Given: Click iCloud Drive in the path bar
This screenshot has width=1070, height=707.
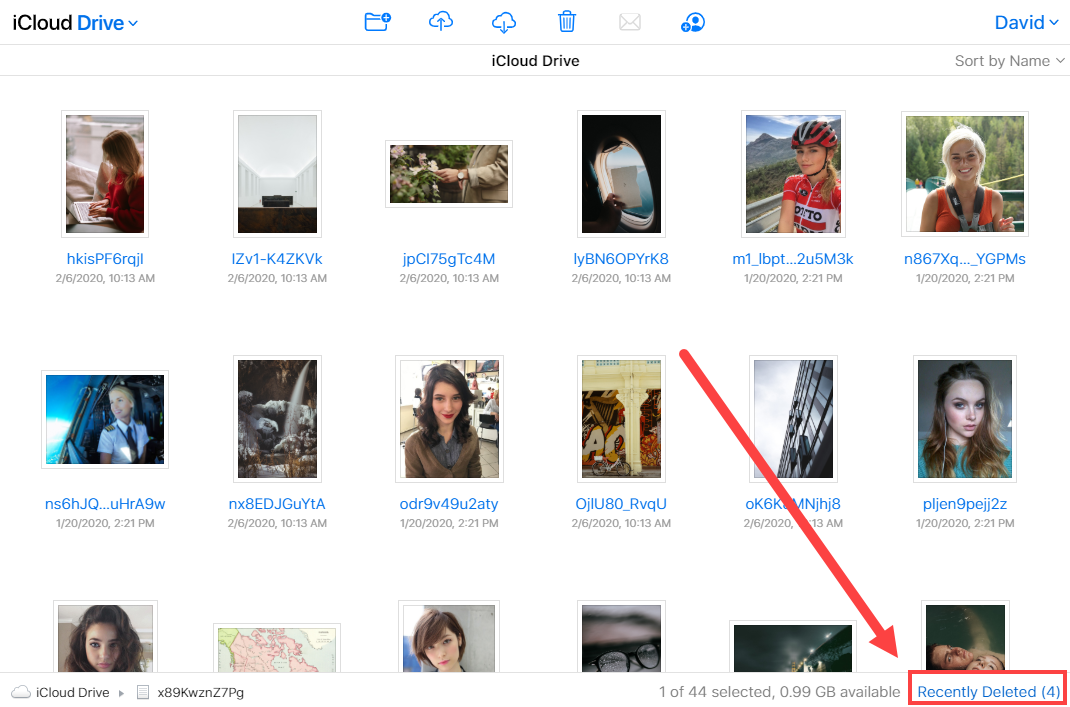Looking at the screenshot, I should coord(72,692).
